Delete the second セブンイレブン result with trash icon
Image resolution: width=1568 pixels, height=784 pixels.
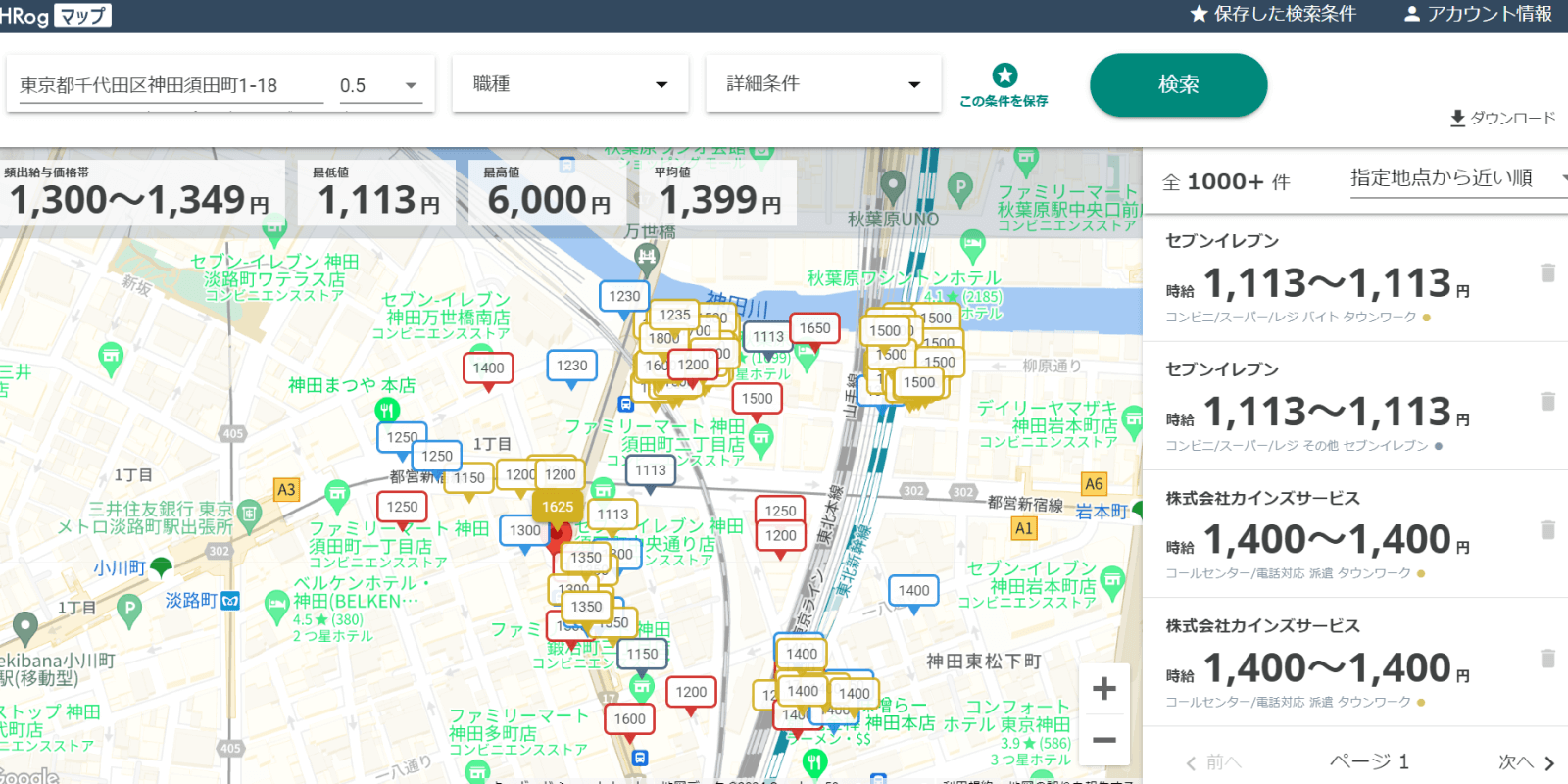click(1547, 401)
